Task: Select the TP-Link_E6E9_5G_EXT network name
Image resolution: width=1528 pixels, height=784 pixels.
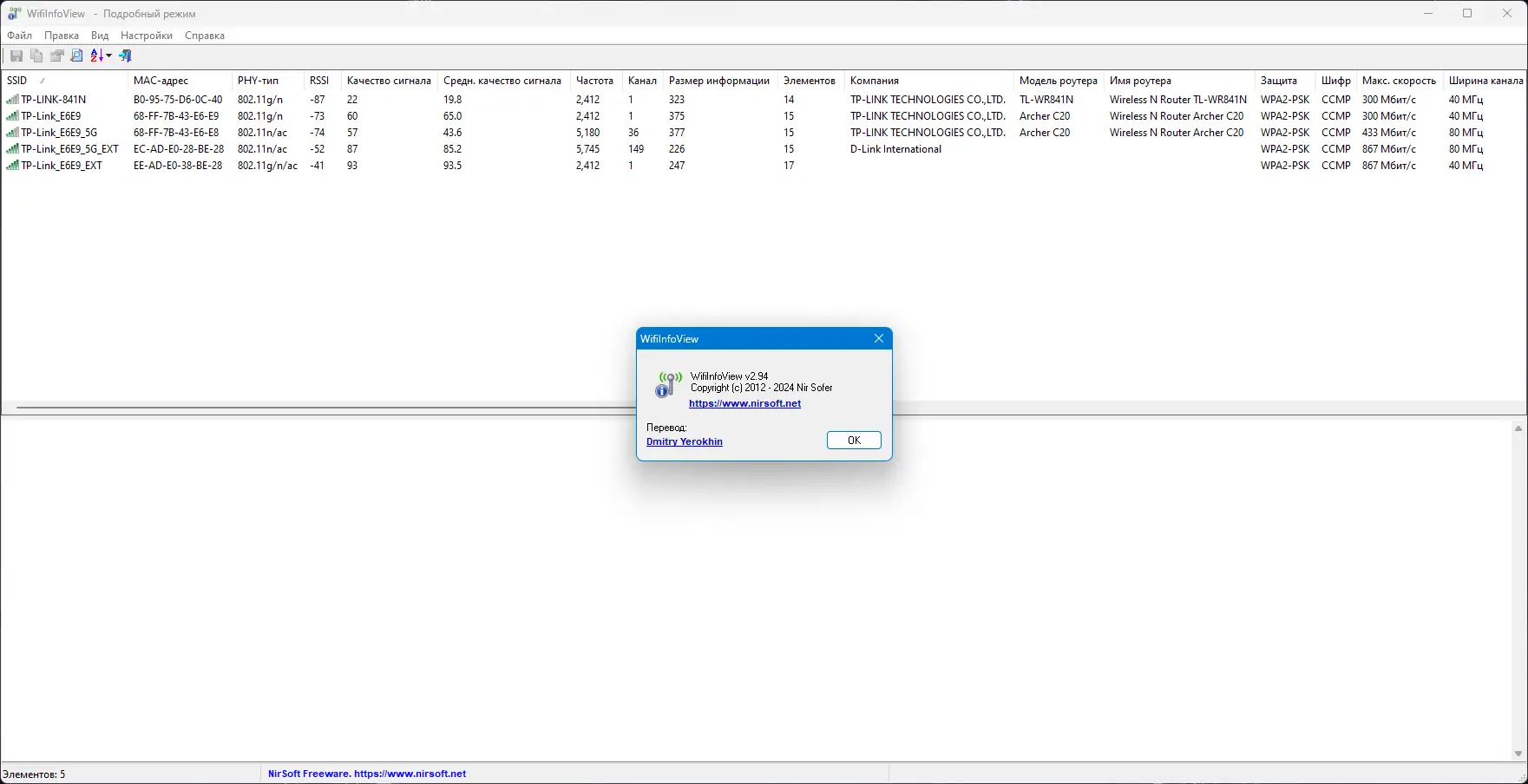Action: 69,149
